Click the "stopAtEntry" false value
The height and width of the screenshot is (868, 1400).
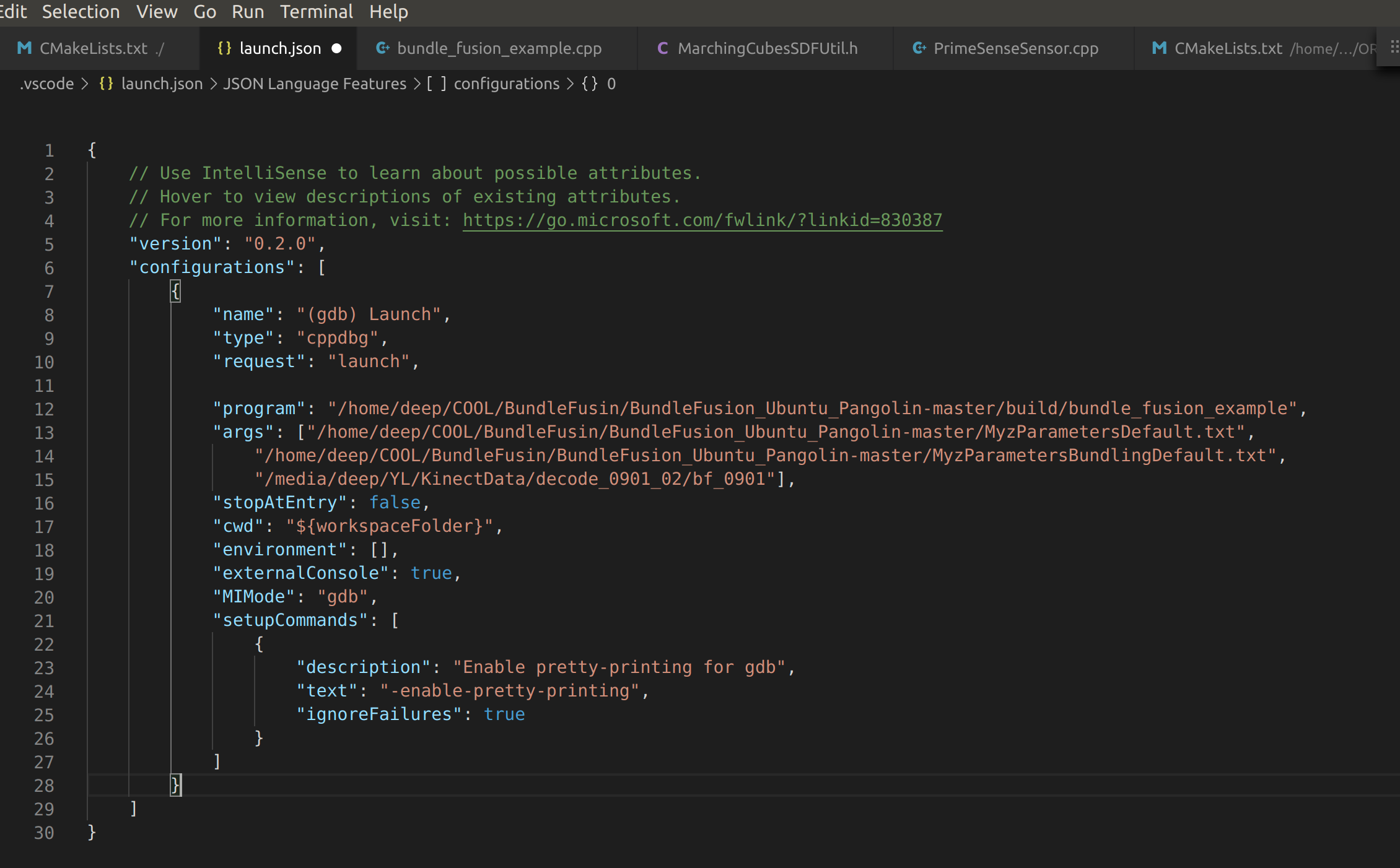(395, 503)
